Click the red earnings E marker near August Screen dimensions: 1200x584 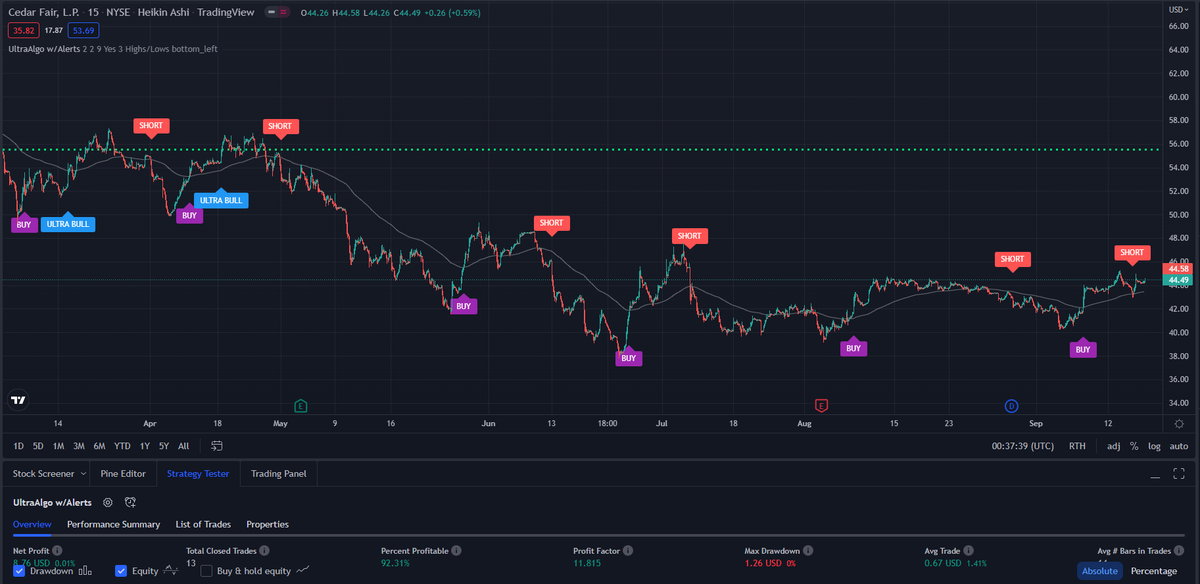(821, 405)
